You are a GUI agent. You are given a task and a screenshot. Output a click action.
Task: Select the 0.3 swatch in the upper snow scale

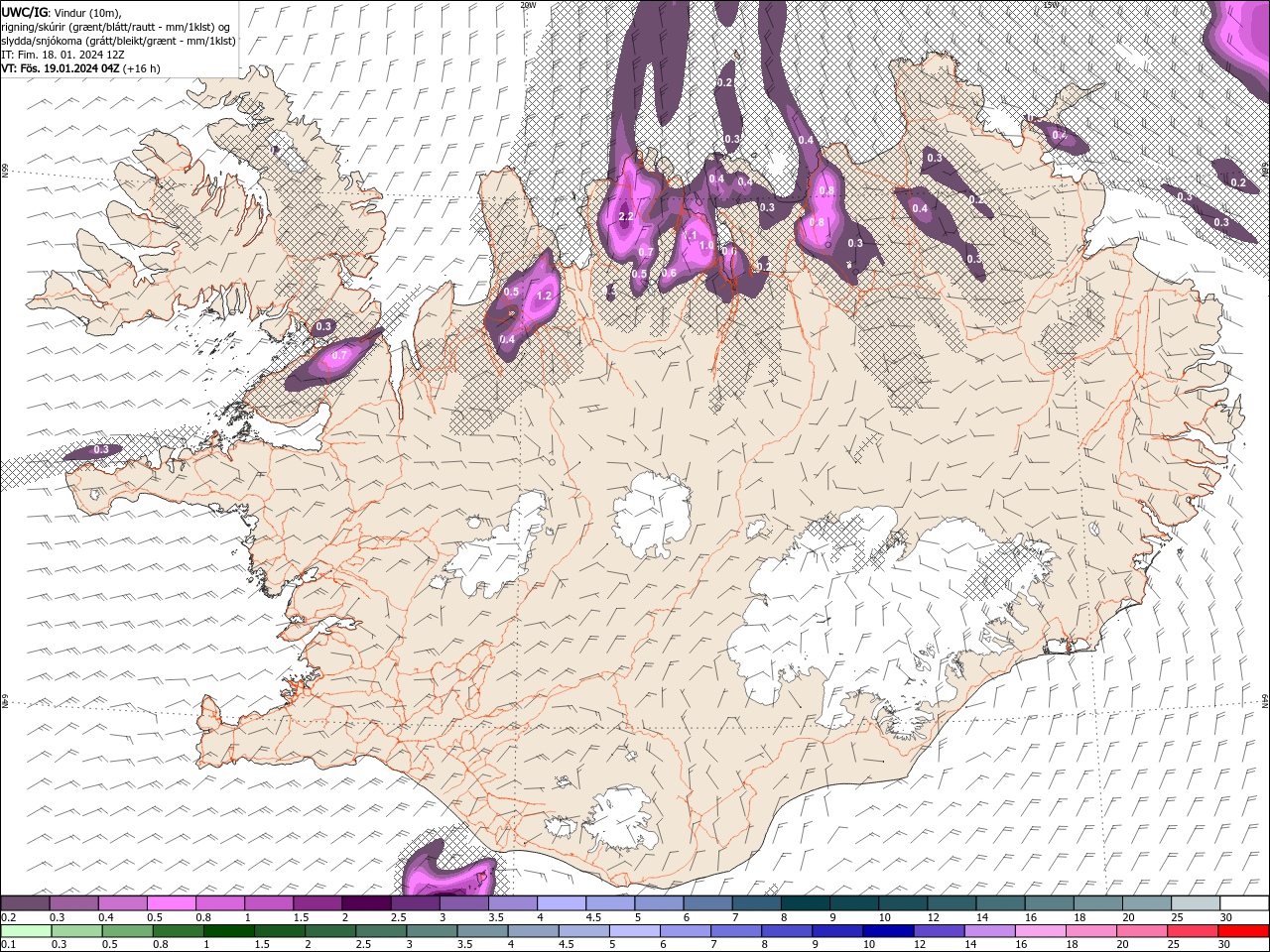[x=73, y=903]
